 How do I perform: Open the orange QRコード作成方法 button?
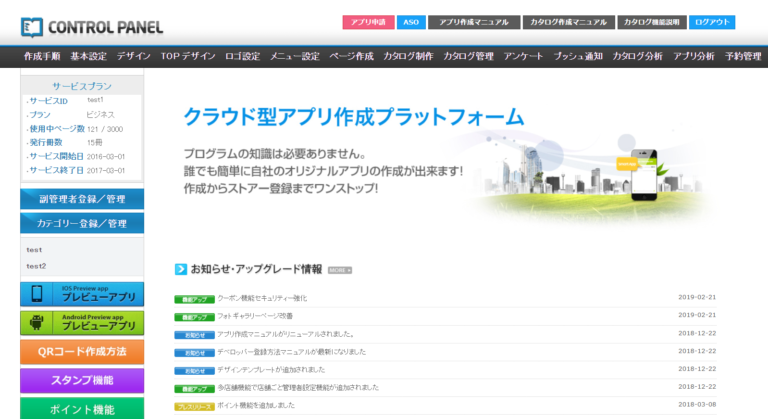pyautogui.click(x=82, y=352)
